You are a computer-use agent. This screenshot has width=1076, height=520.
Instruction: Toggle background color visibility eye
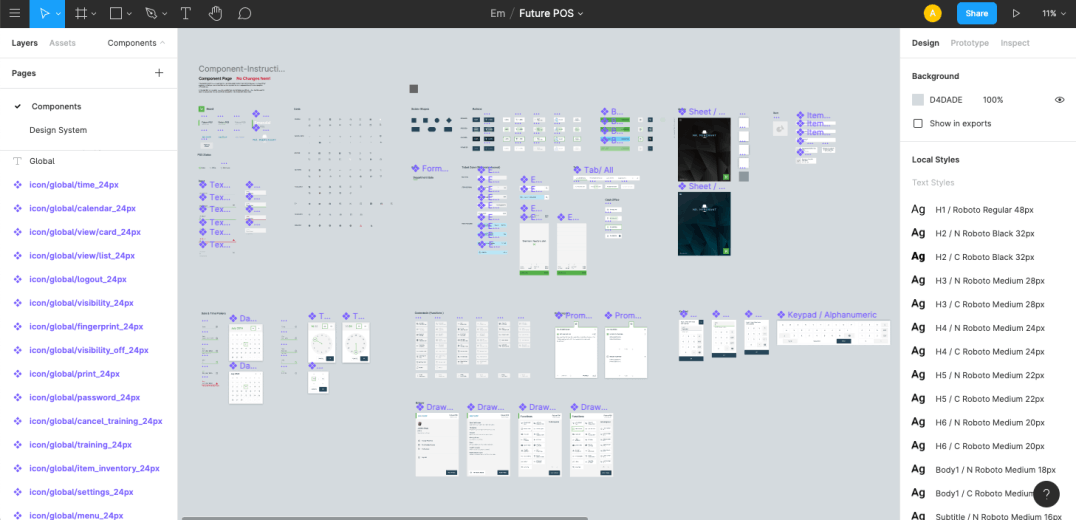point(1059,100)
